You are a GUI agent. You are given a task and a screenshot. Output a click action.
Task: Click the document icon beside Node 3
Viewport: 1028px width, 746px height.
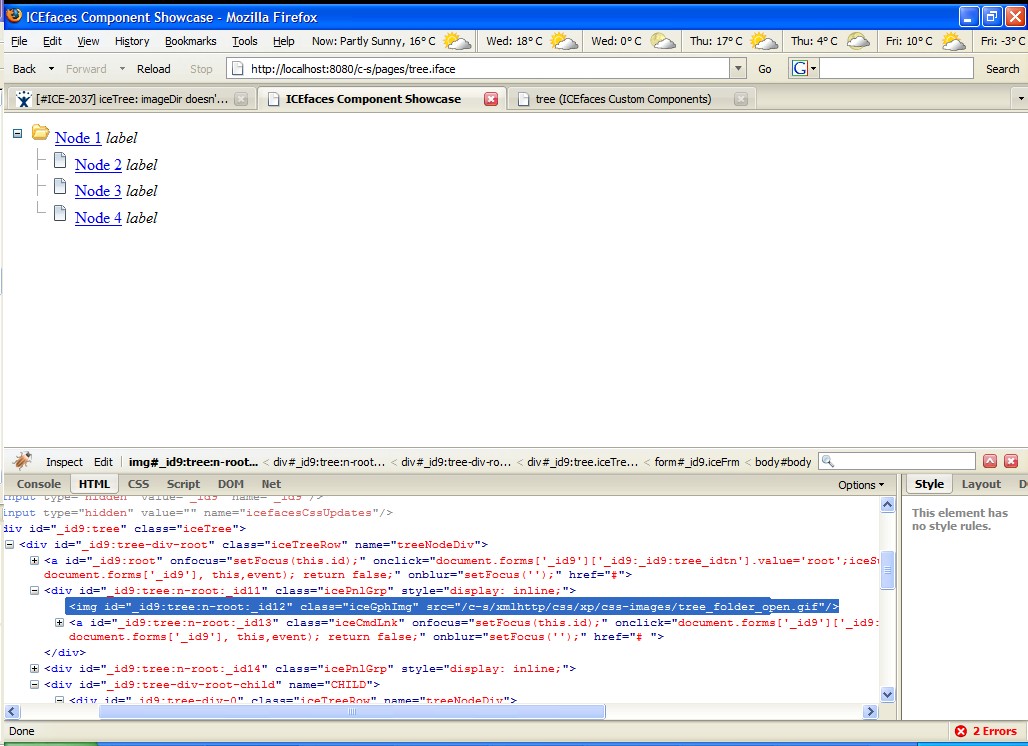point(60,187)
